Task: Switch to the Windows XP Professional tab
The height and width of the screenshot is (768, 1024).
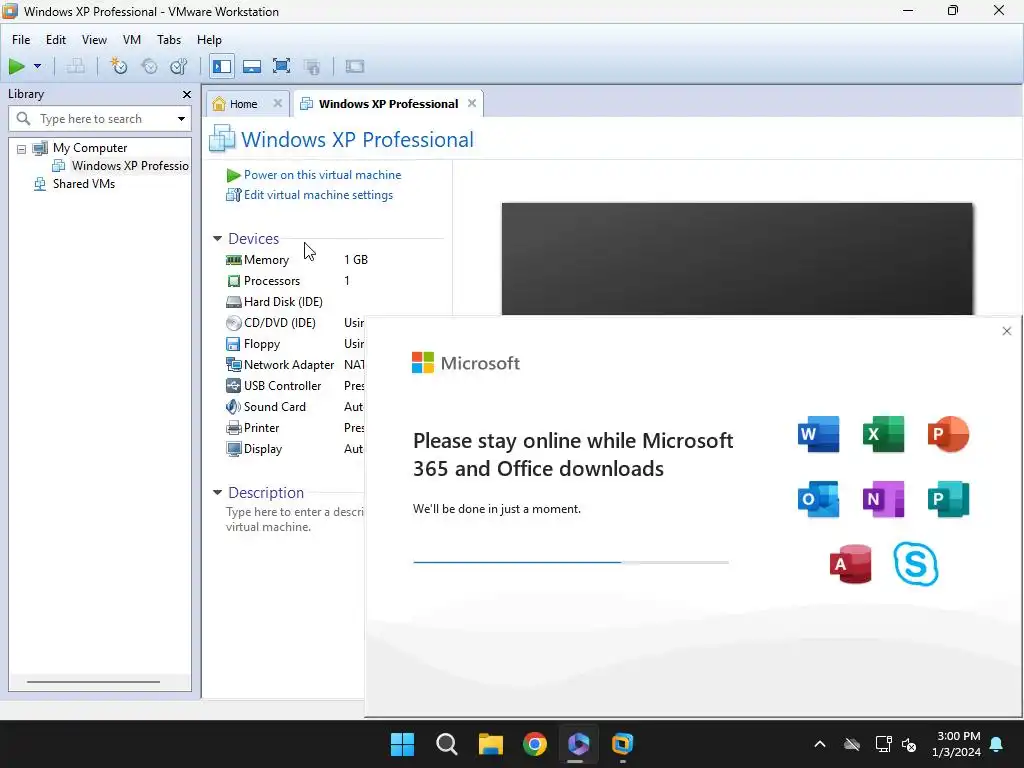Action: tap(388, 104)
